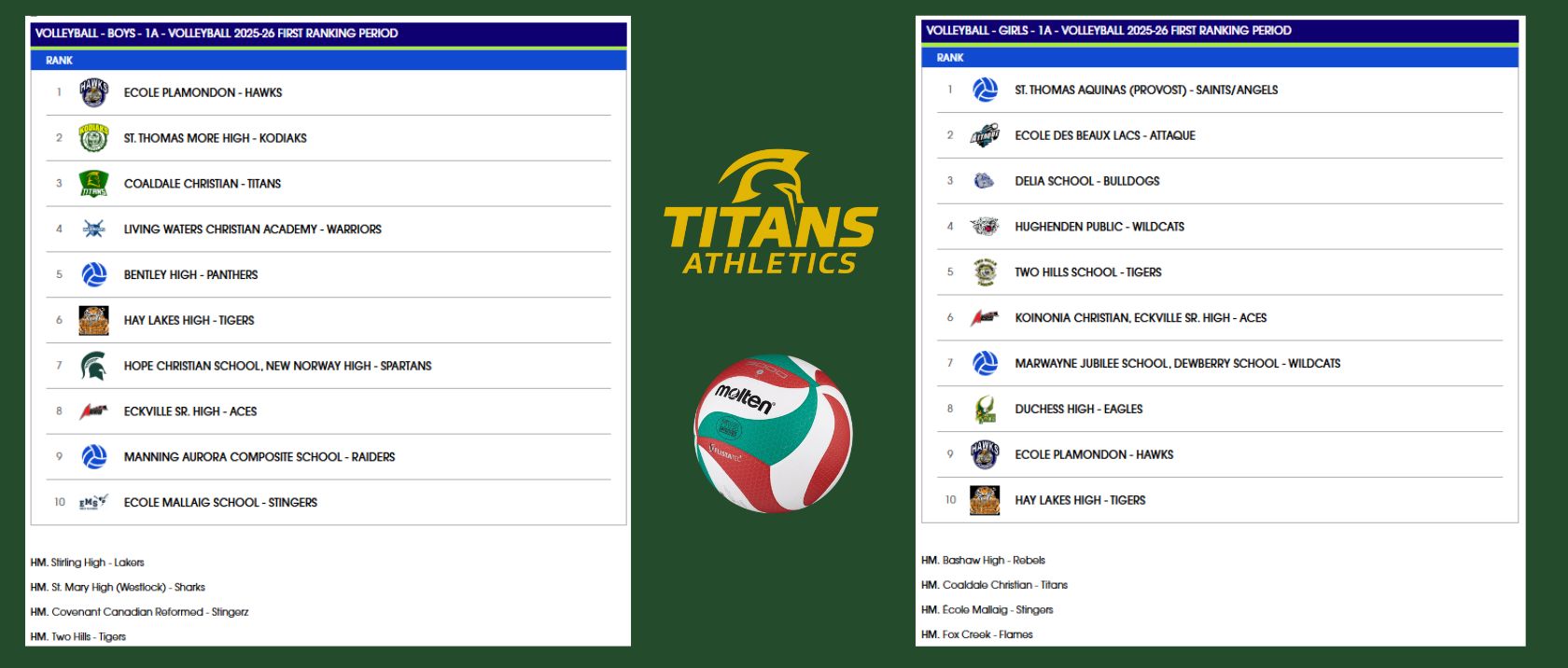1568x668 pixels.
Task: Click the Molten volleyball image
Action: coord(773,433)
